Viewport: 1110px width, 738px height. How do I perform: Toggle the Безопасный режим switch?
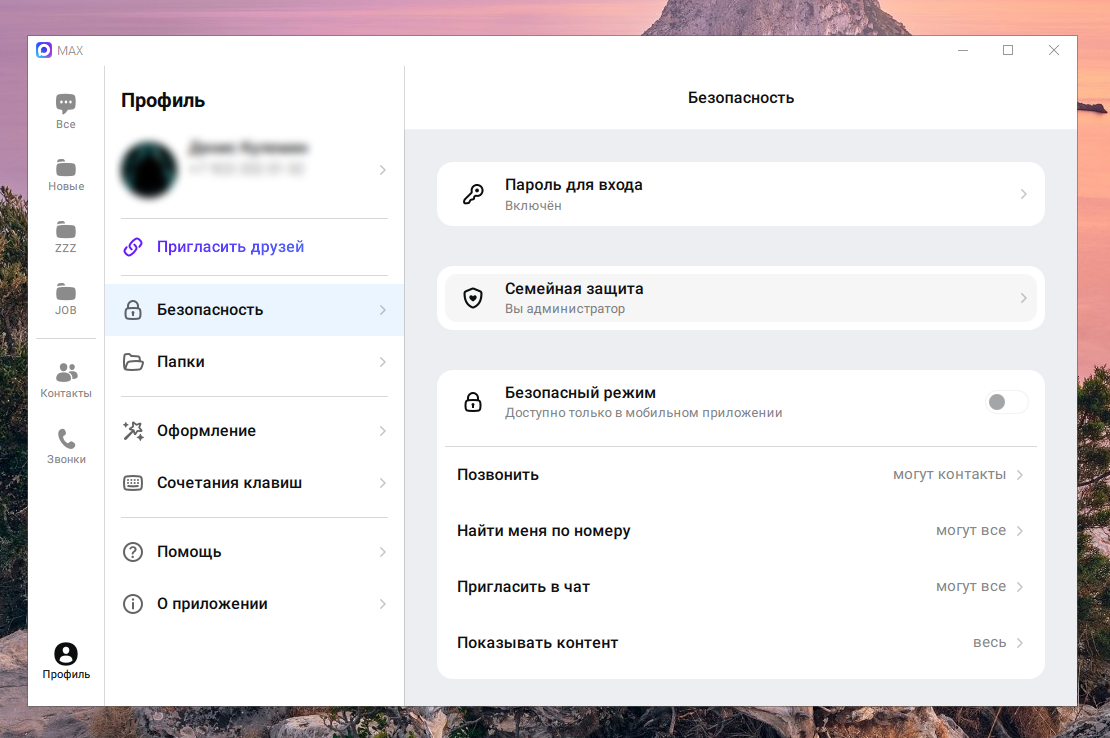point(1006,402)
